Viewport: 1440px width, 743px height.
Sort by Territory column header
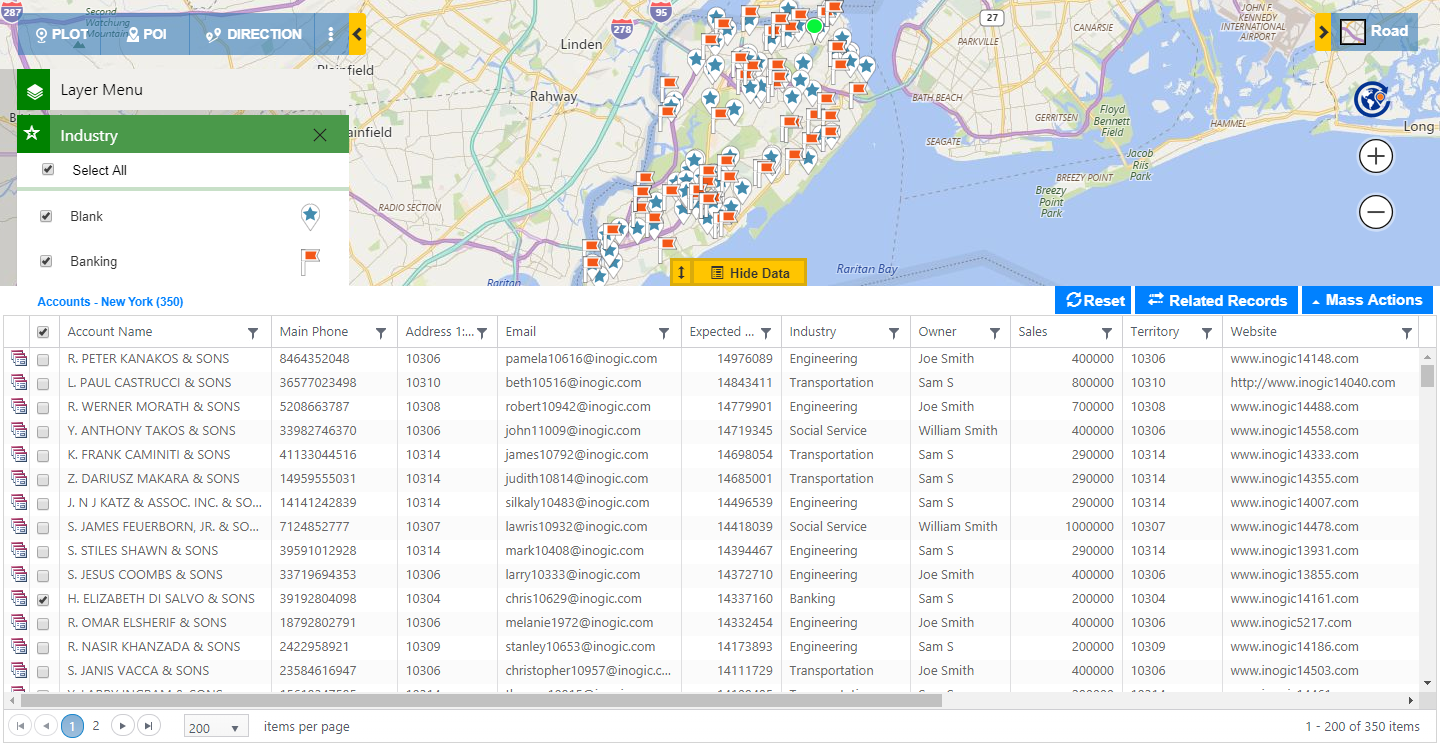click(x=1155, y=332)
